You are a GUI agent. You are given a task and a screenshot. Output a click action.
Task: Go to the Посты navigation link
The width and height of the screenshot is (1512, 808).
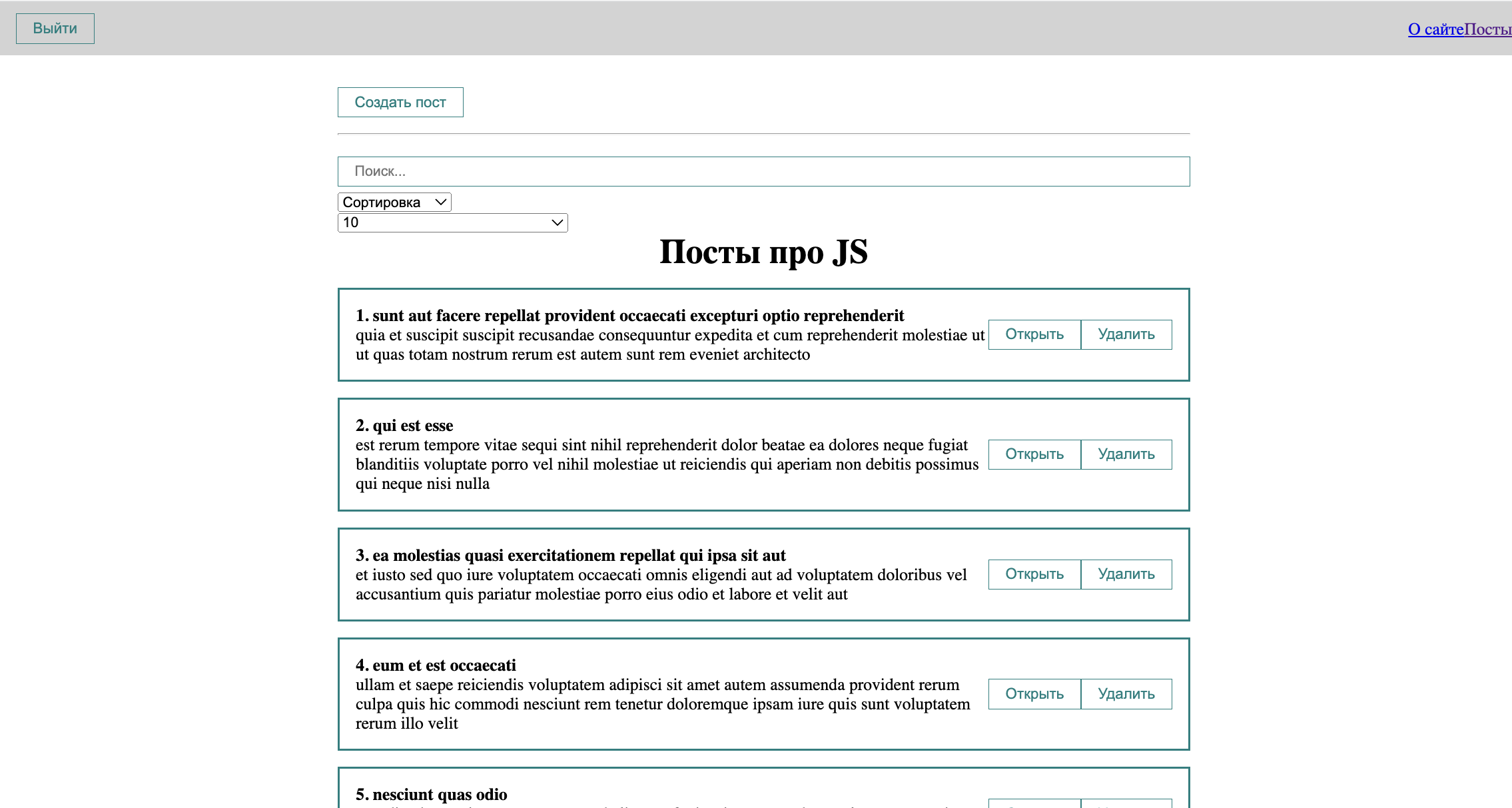point(1487,29)
